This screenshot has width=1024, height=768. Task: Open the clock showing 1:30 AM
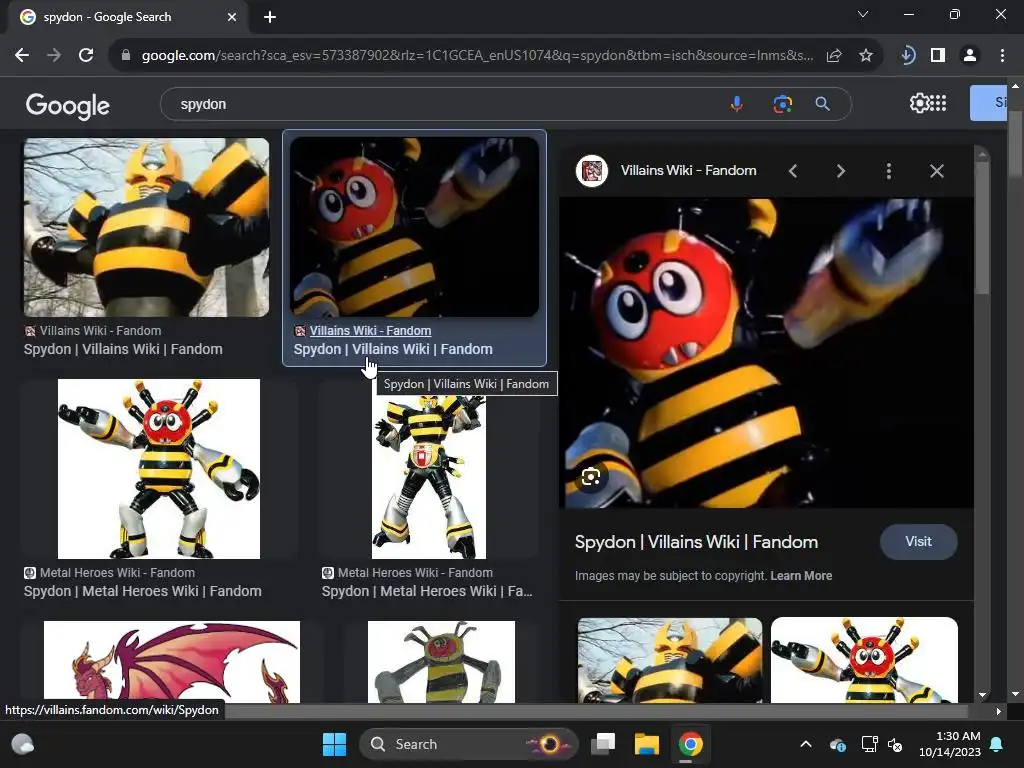pyautogui.click(x=950, y=744)
